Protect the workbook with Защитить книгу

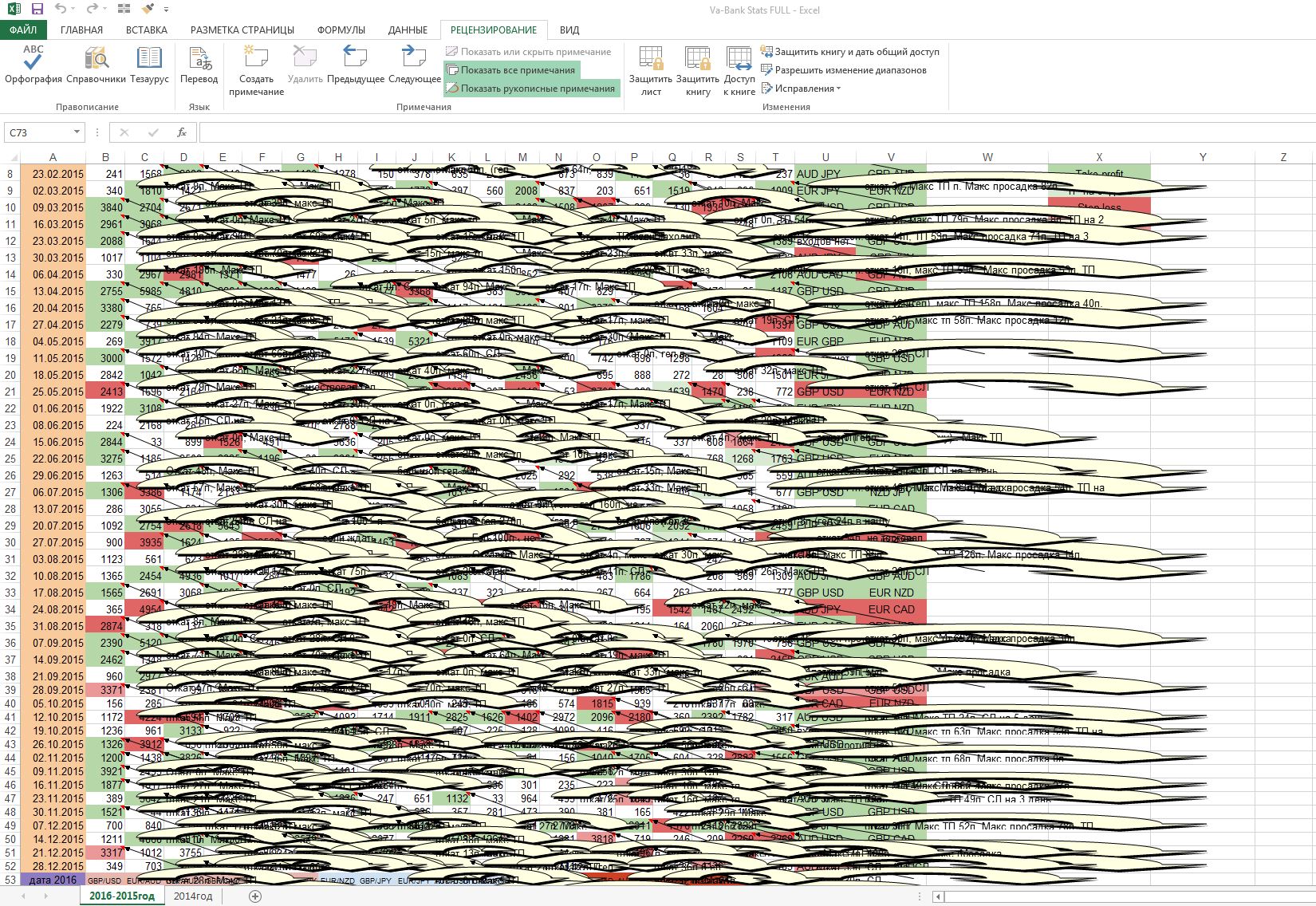click(698, 71)
